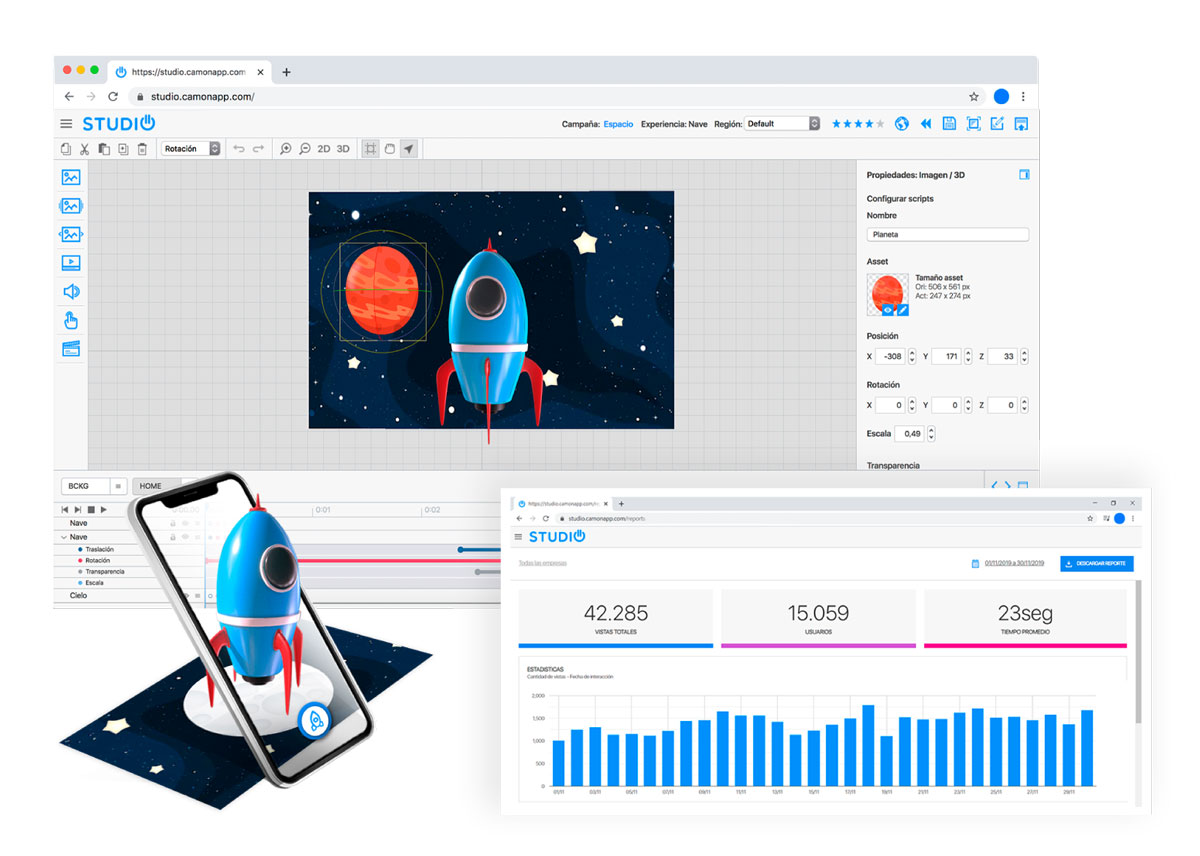Click the cut scissors icon

85,149
